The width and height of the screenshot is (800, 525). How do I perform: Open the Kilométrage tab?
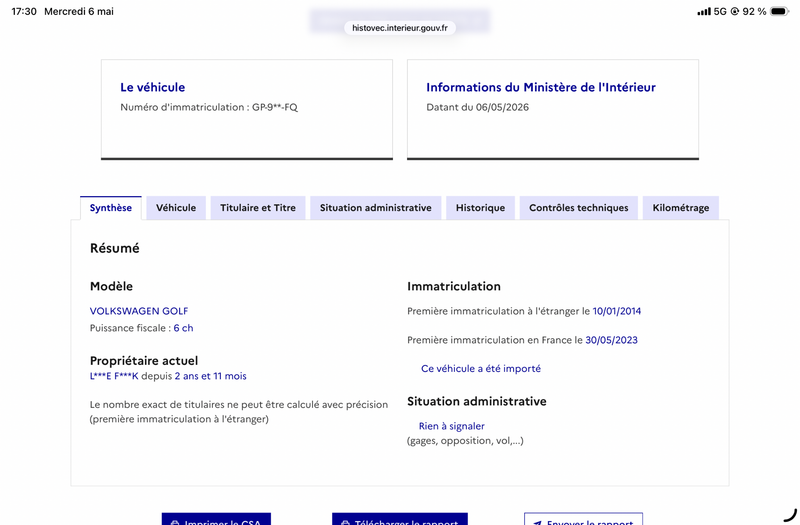click(x=681, y=208)
